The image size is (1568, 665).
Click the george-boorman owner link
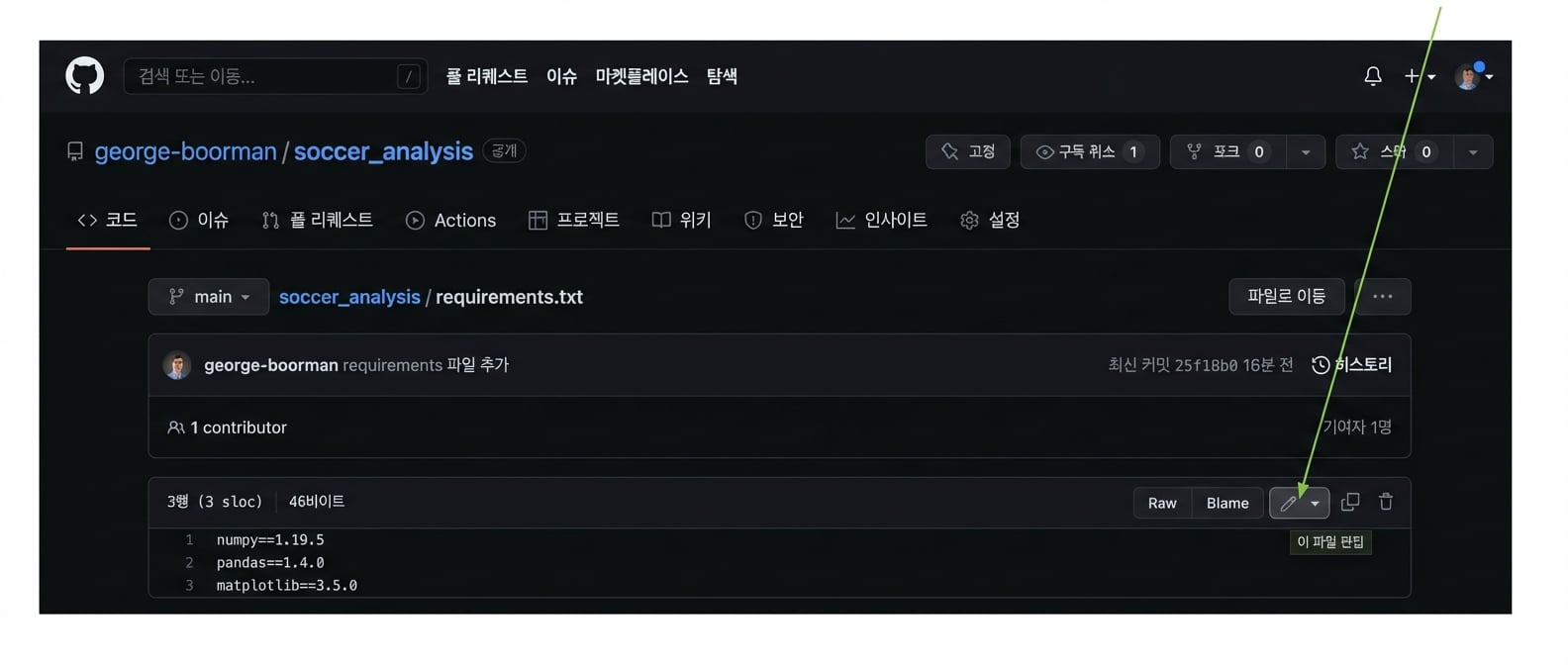[185, 151]
